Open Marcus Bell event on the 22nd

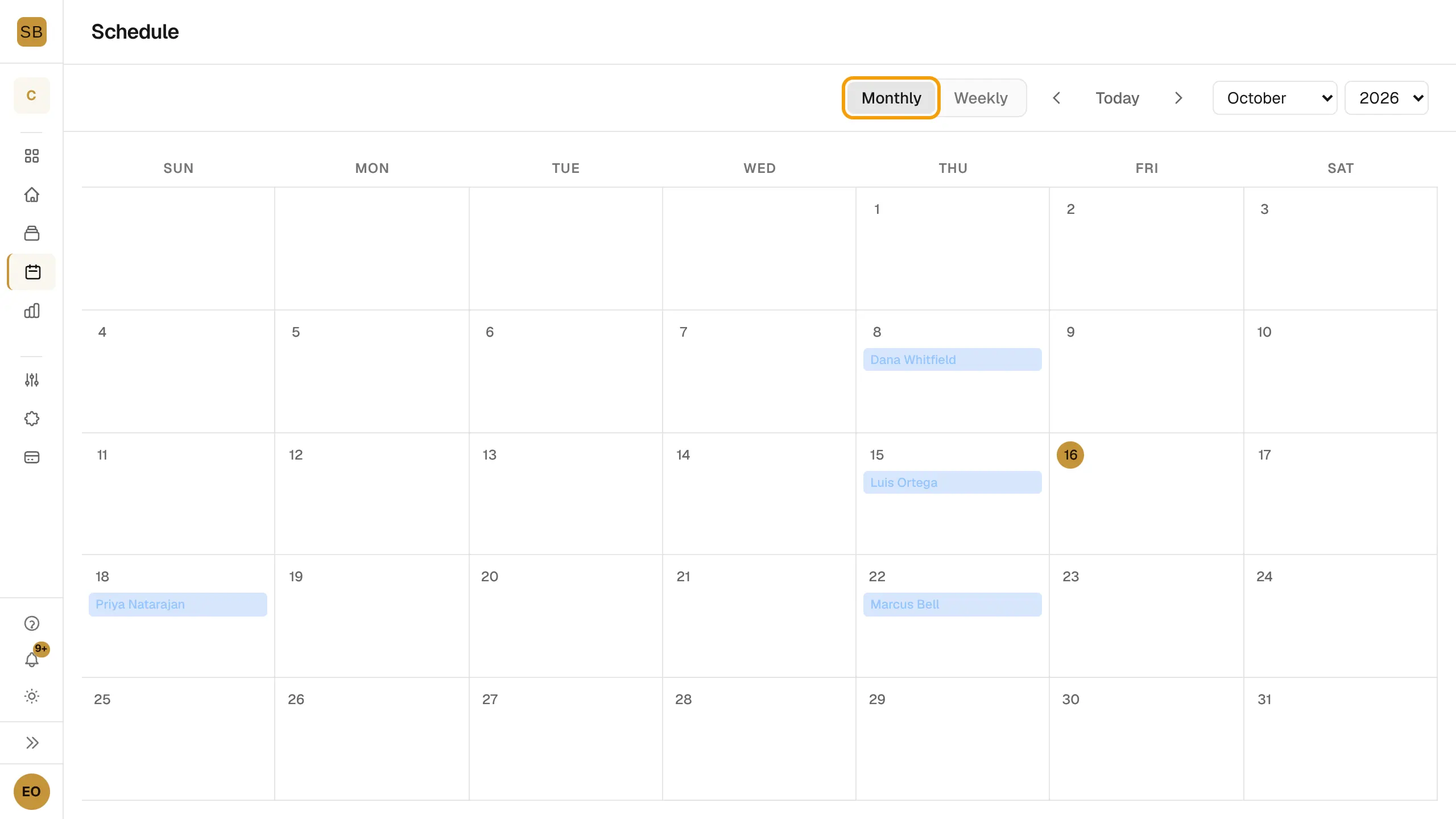click(x=952, y=604)
